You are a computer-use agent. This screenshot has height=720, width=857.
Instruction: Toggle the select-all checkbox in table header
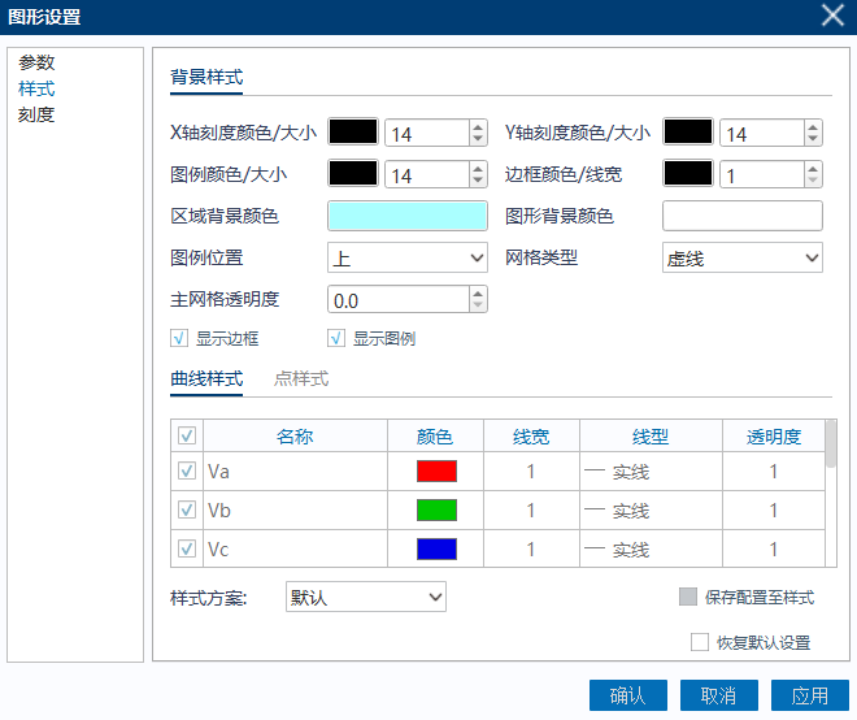pyautogui.click(x=186, y=435)
